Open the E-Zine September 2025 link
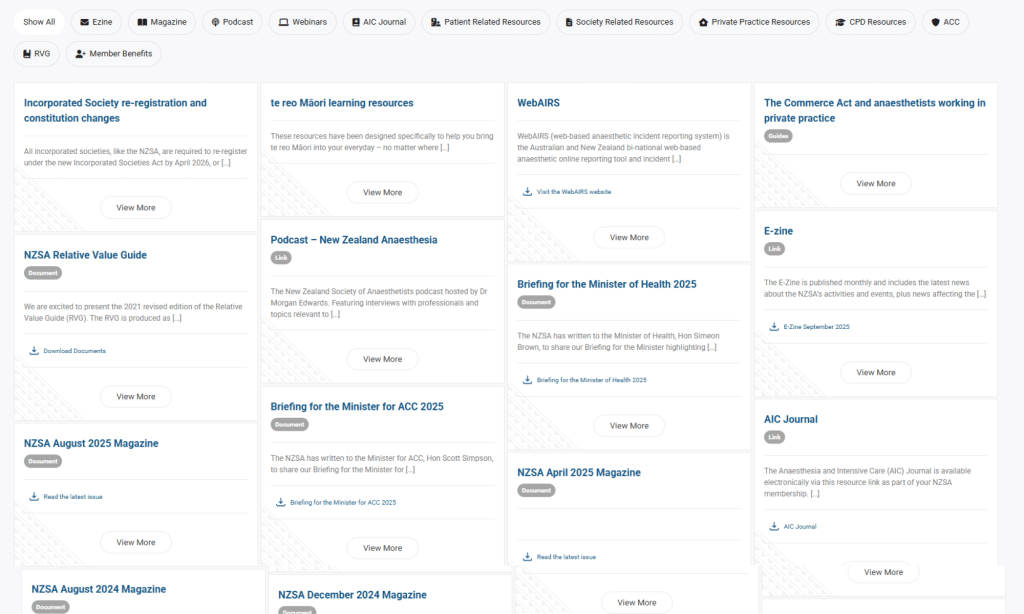Viewport: 1024px width, 614px height. click(x=816, y=327)
